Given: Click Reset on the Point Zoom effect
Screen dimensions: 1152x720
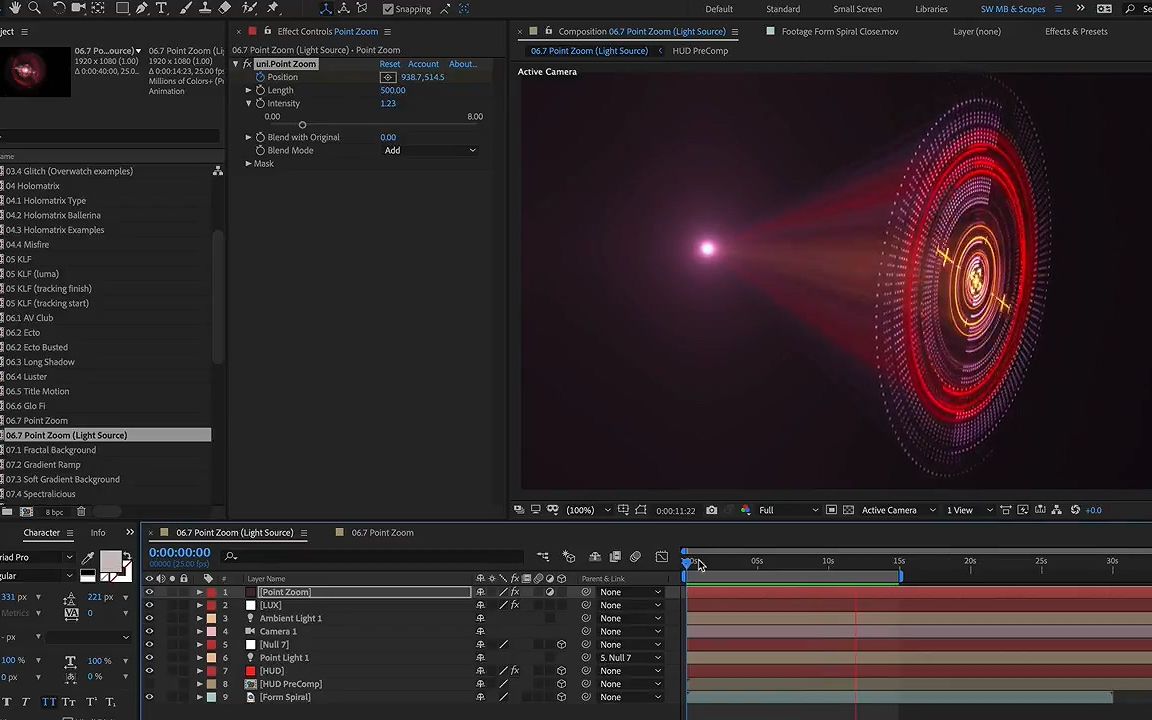Looking at the screenshot, I should click(x=390, y=63).
